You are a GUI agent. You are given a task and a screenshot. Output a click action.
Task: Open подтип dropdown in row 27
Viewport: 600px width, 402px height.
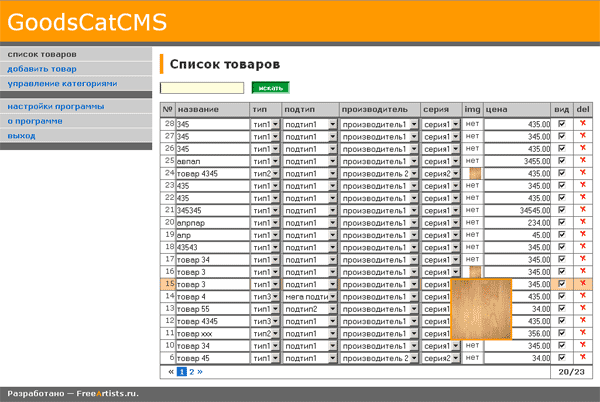pyautogui.click(x=310, y=137)
